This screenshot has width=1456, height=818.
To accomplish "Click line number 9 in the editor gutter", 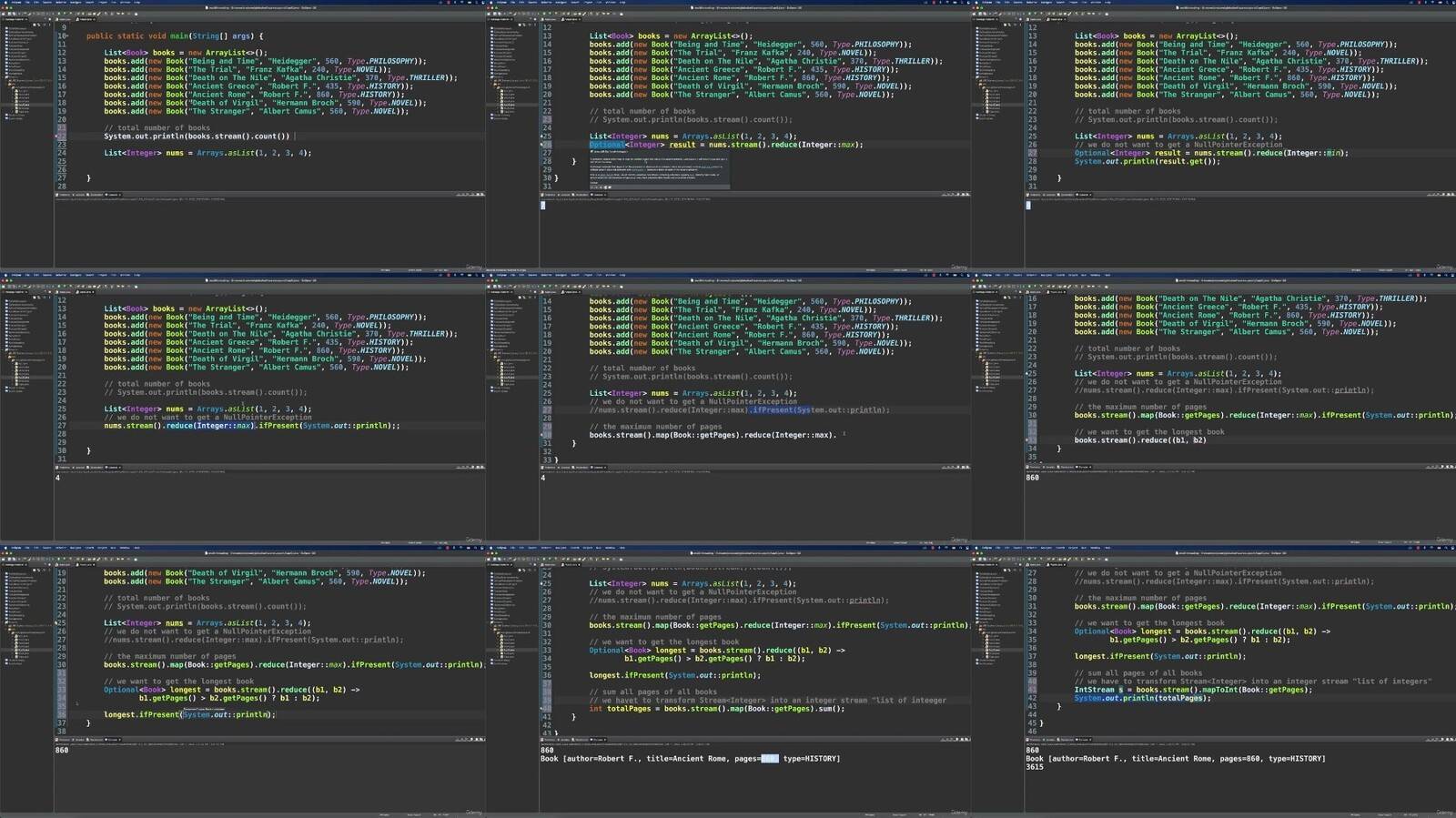I will click(63, 27).
